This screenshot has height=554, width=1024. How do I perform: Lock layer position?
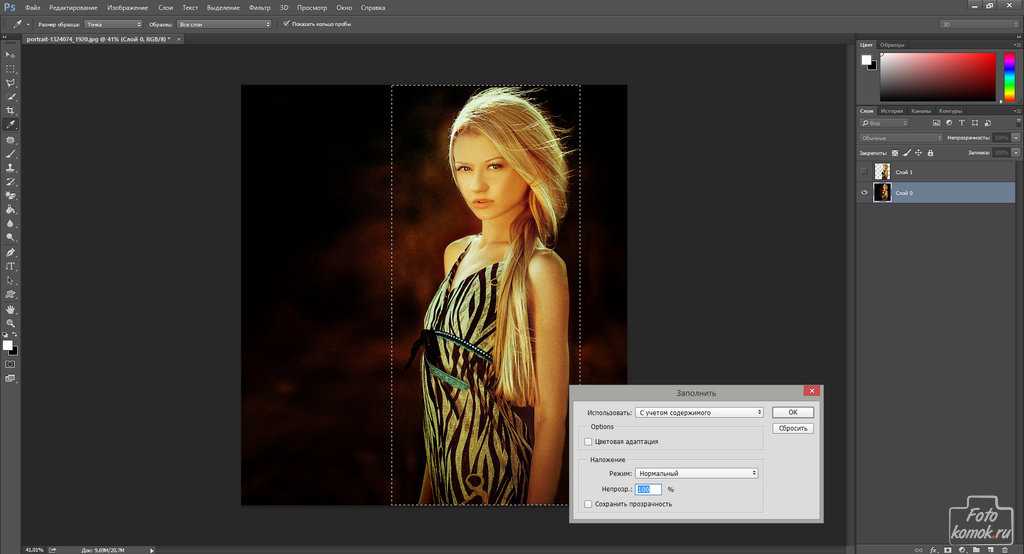point(919,153)
